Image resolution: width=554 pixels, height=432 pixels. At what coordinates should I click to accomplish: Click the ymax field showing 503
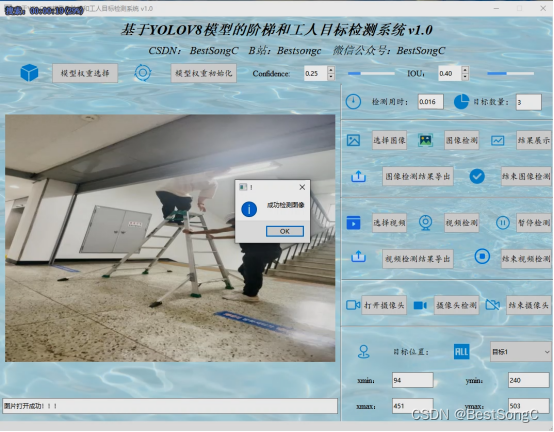point(529,406)
